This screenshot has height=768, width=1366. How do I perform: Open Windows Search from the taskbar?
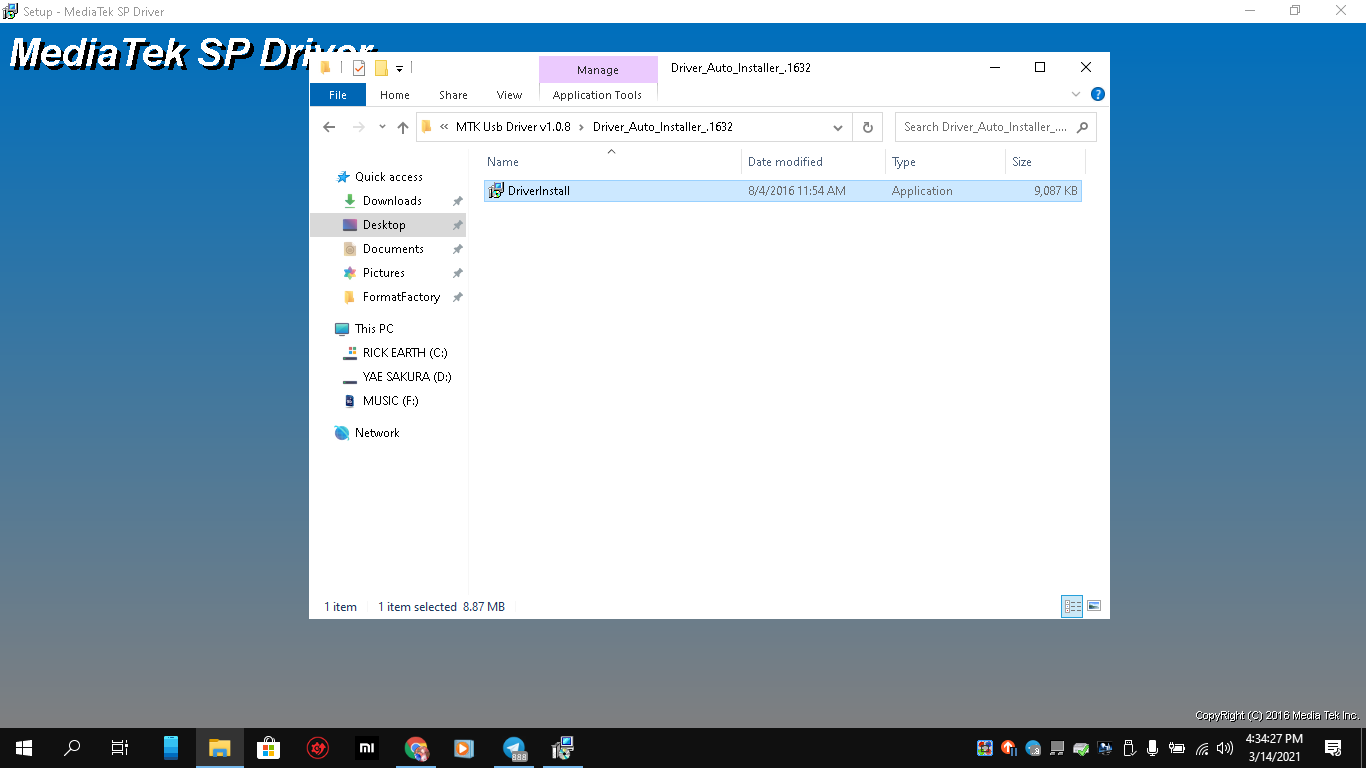pos(72,748)
